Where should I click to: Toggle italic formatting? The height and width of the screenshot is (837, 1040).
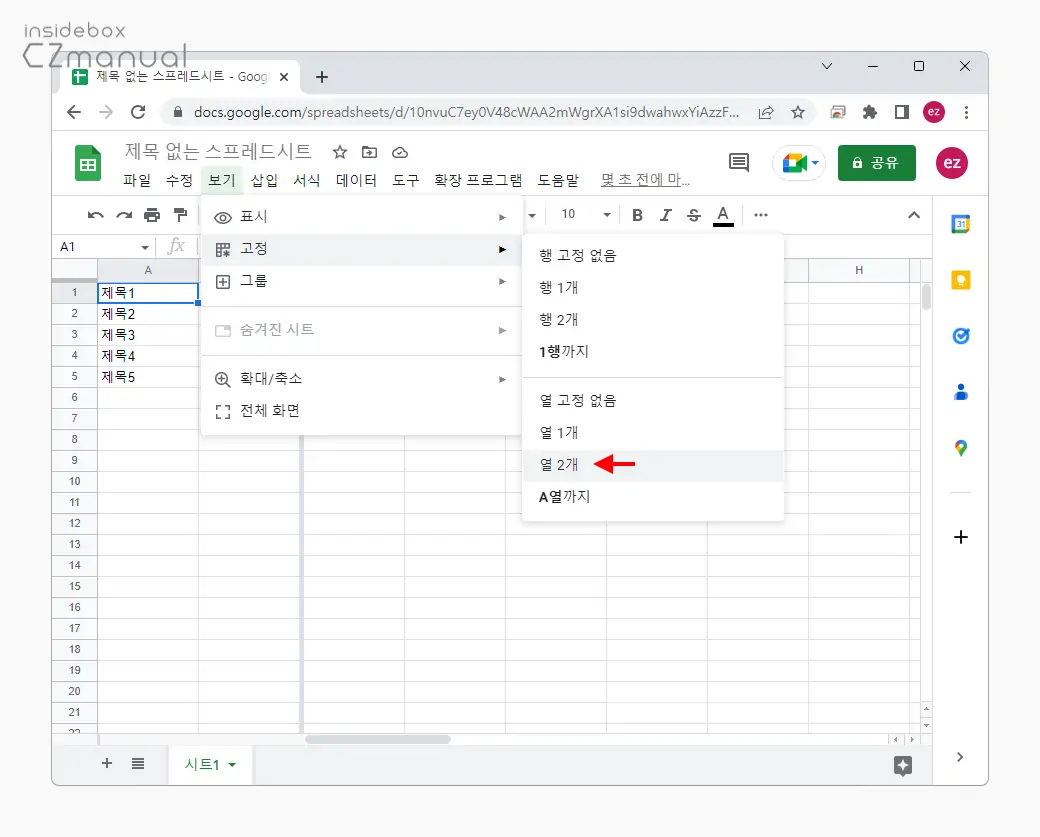[666, 214]
